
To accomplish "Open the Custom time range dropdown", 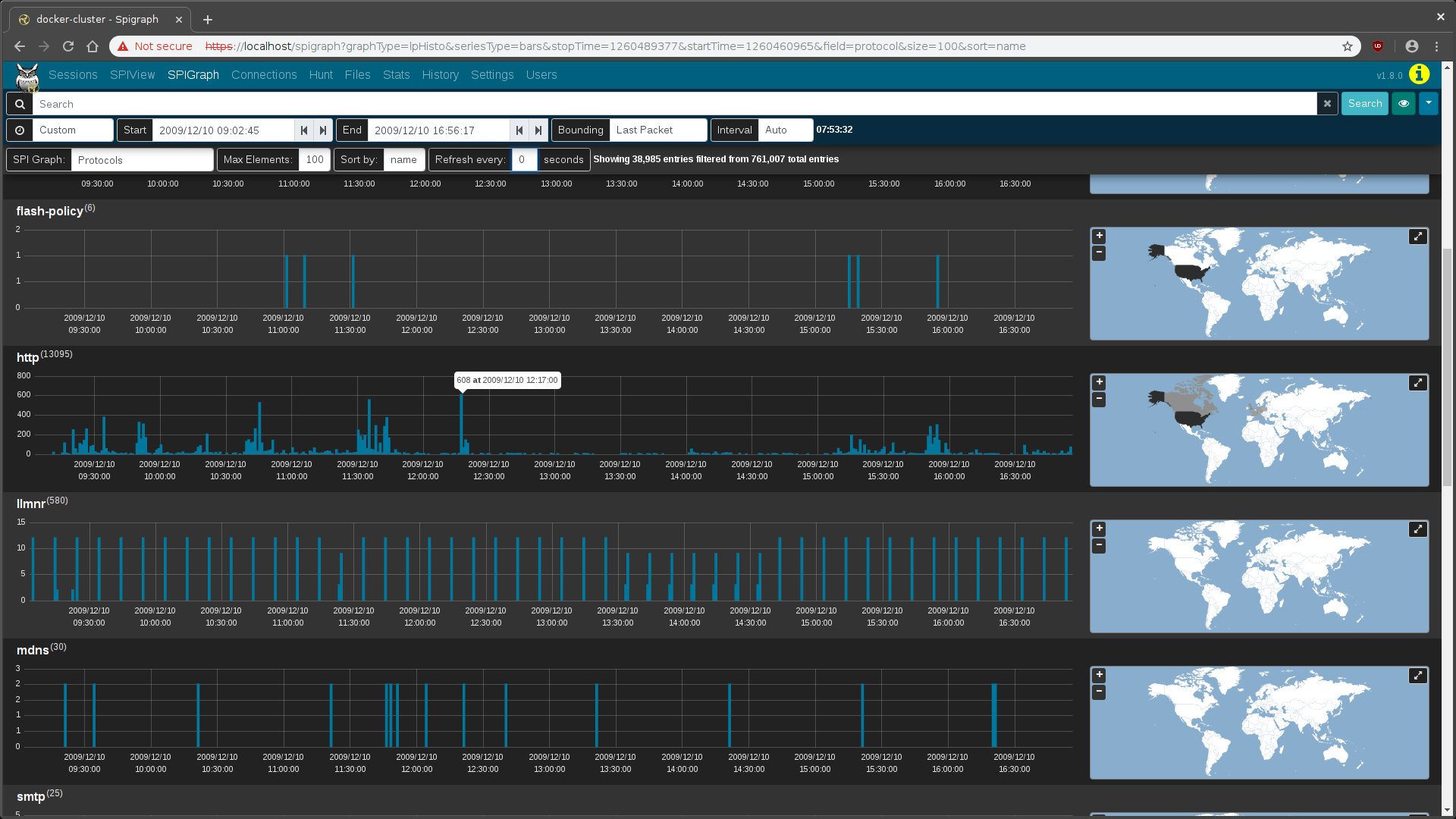I will click(x=72, y=130).
